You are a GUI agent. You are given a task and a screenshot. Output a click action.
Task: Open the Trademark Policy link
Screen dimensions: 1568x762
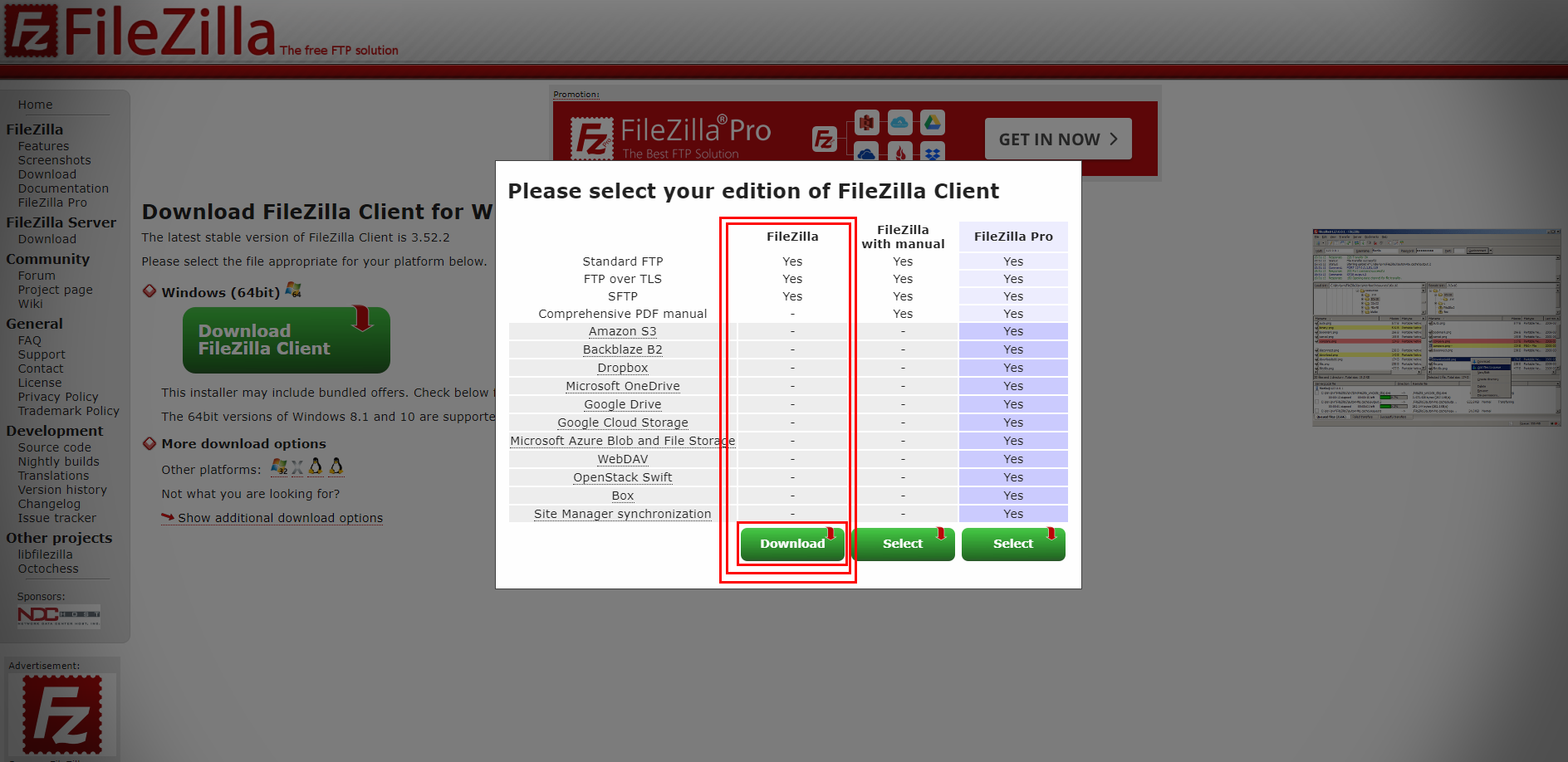tap(69, 411)
